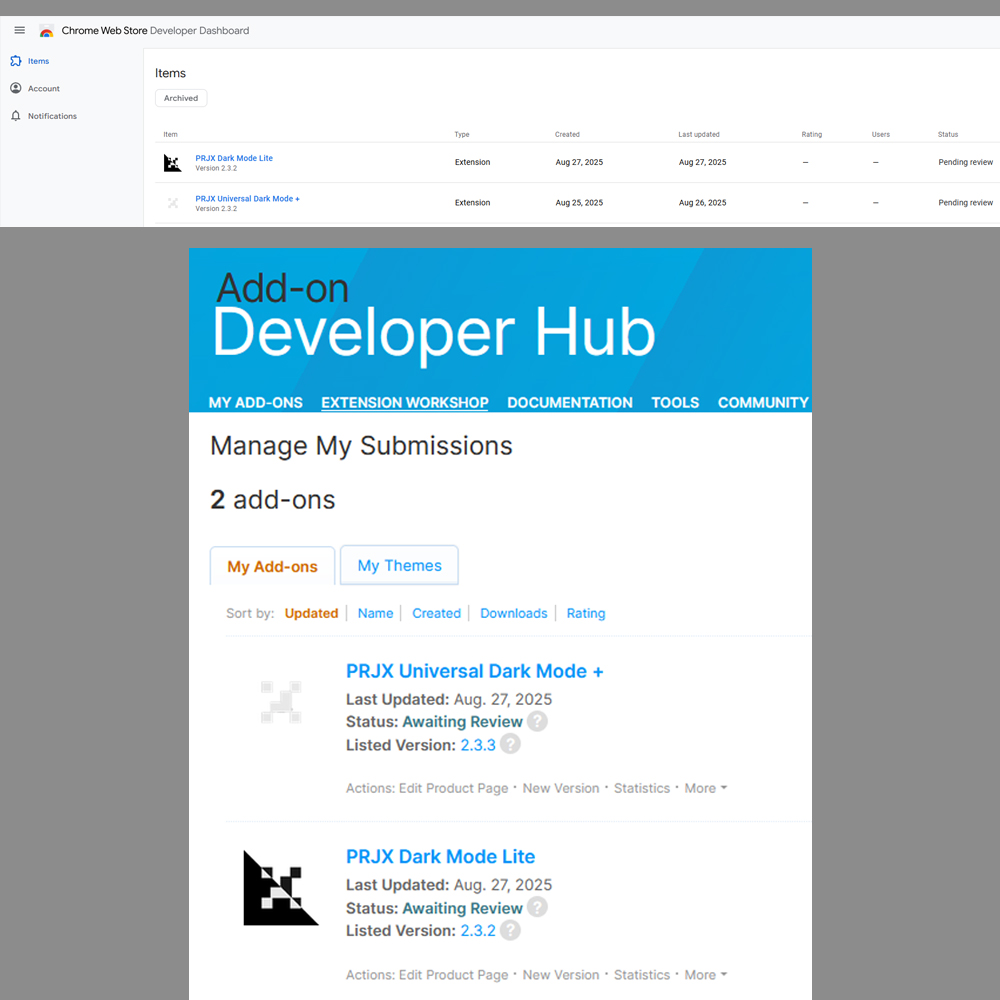Click PRJX Dark Mode Lite add-on thumbnail
This screenshot has width=1000, height=1000.
tap(281, 888)
